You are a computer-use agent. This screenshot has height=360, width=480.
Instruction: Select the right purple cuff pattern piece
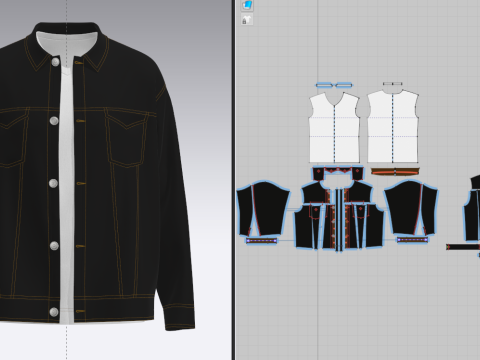[x=412, y=240]
